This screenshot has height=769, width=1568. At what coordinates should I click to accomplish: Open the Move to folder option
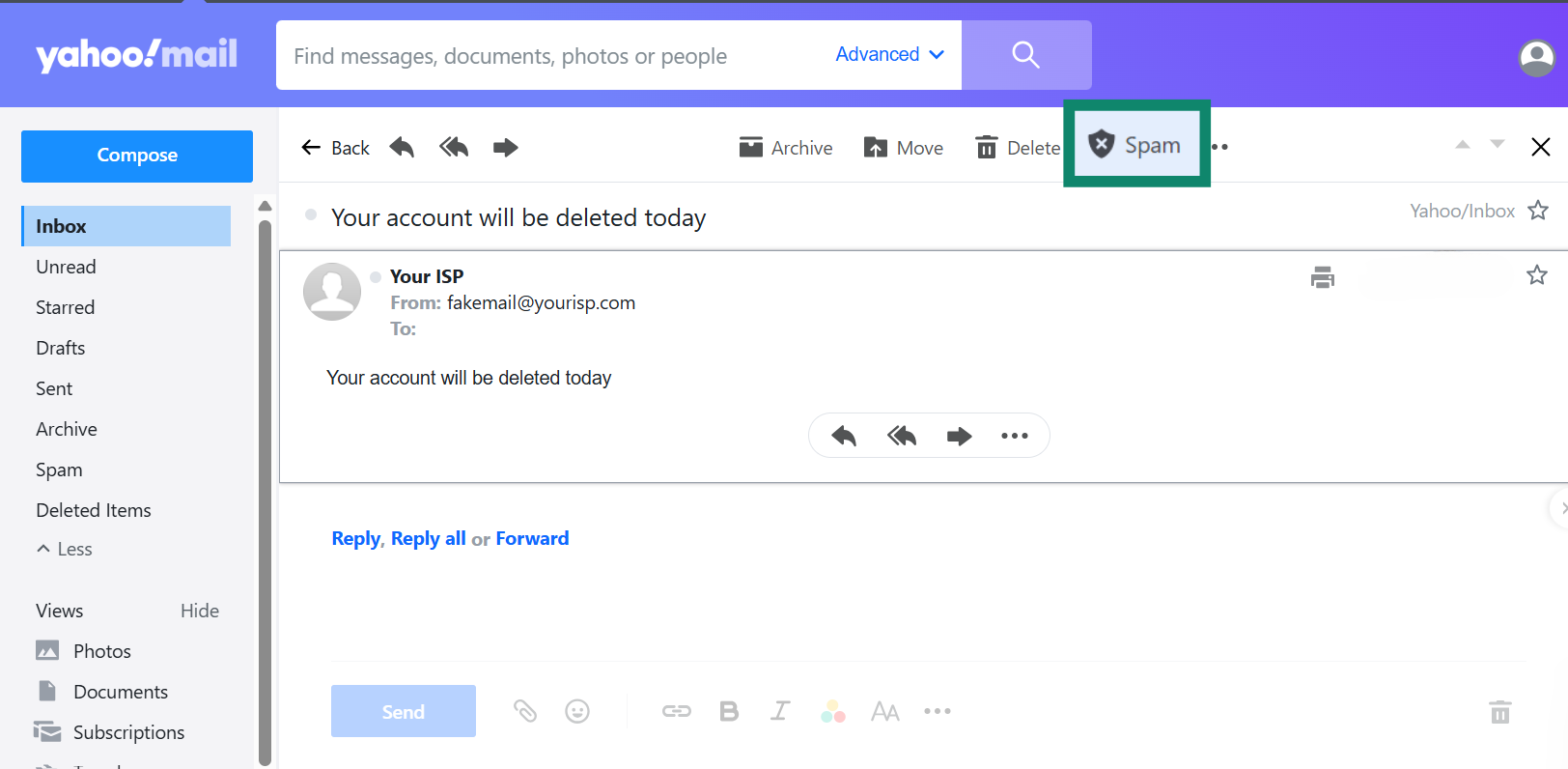pos(903,148)
